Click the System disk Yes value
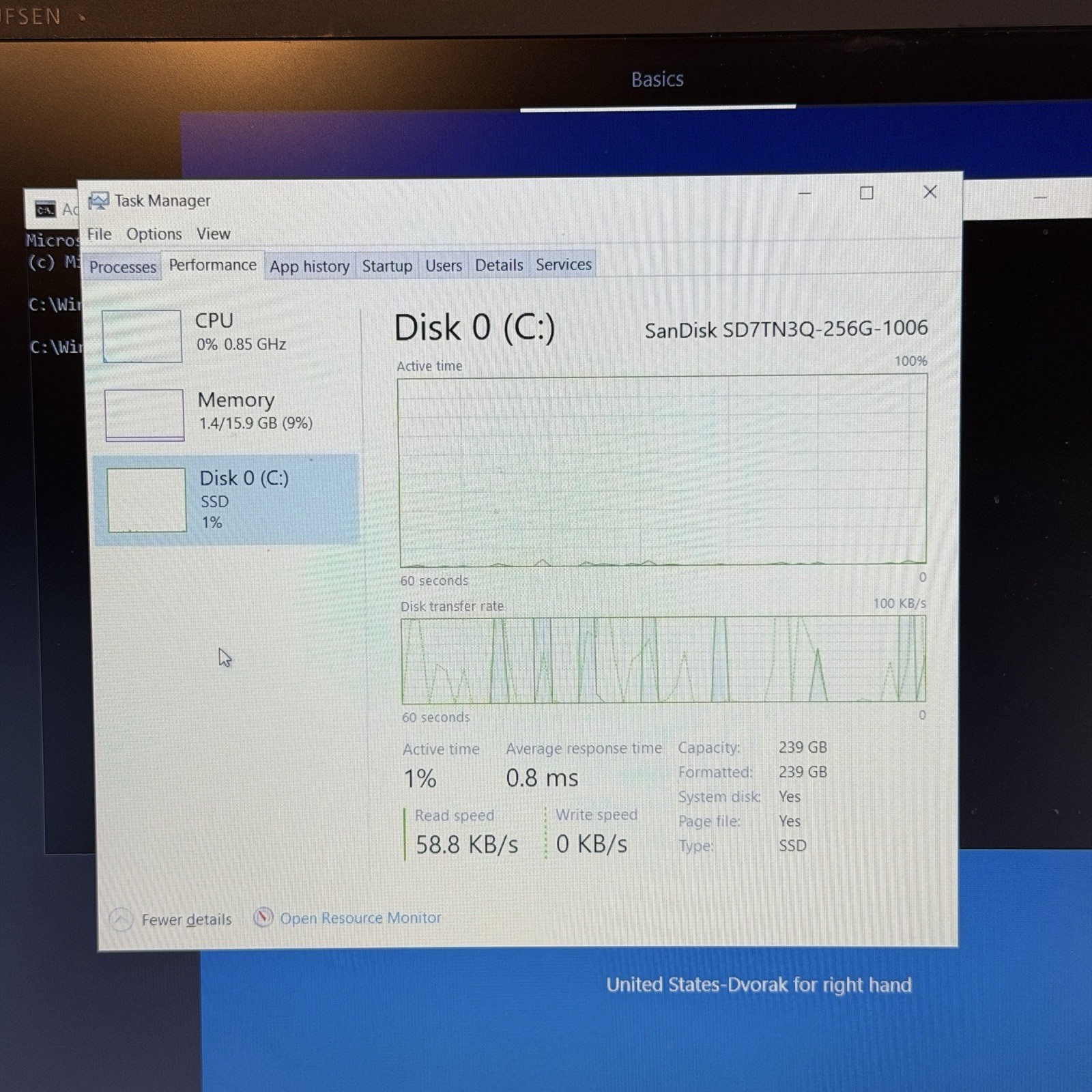 [x=790, y=796]
